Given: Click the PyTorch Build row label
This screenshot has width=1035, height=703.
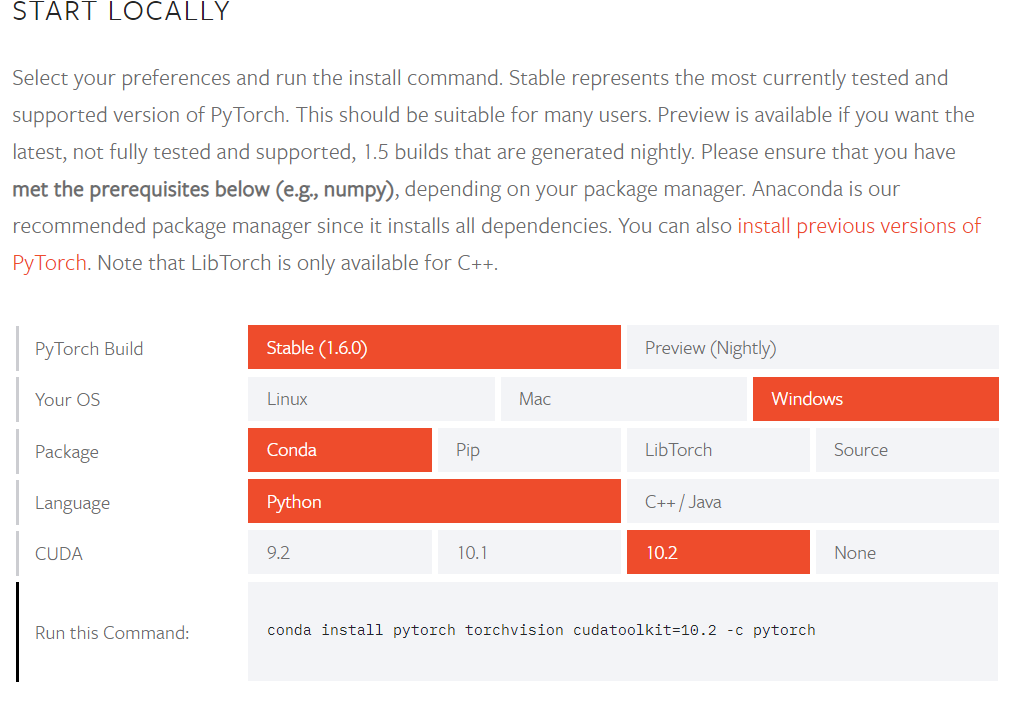Looking at the screenshot, I should coord(89,349).
